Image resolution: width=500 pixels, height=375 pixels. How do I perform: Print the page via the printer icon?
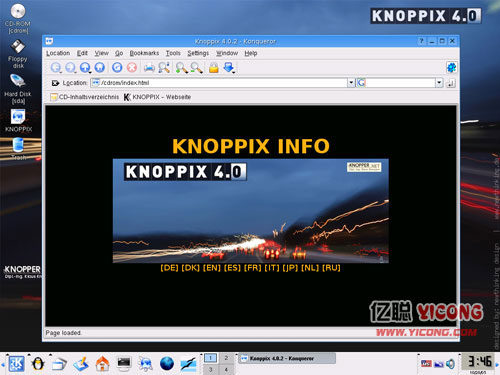[149, 68]
